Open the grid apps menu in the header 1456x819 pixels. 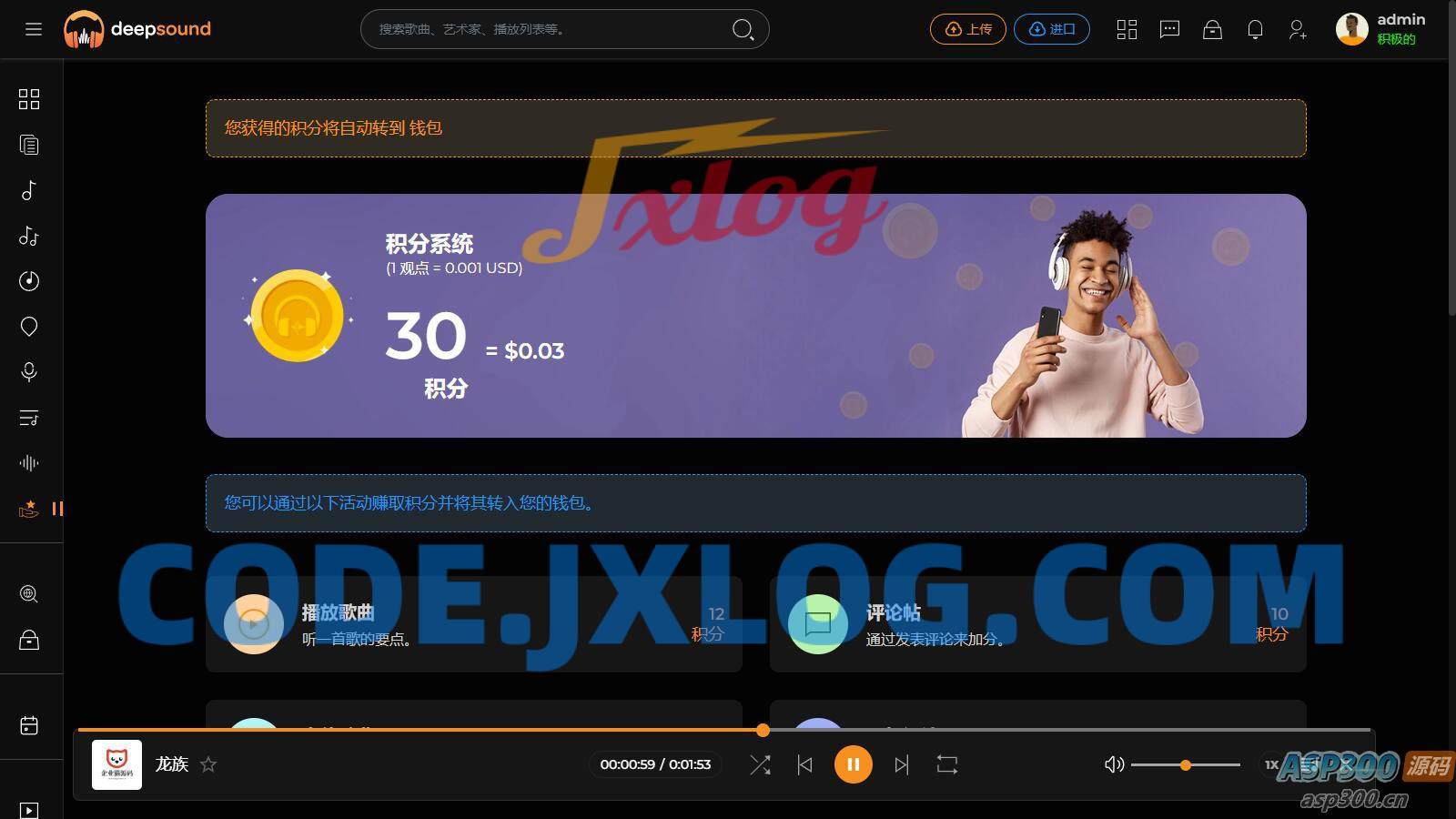tap(1127, 30)
